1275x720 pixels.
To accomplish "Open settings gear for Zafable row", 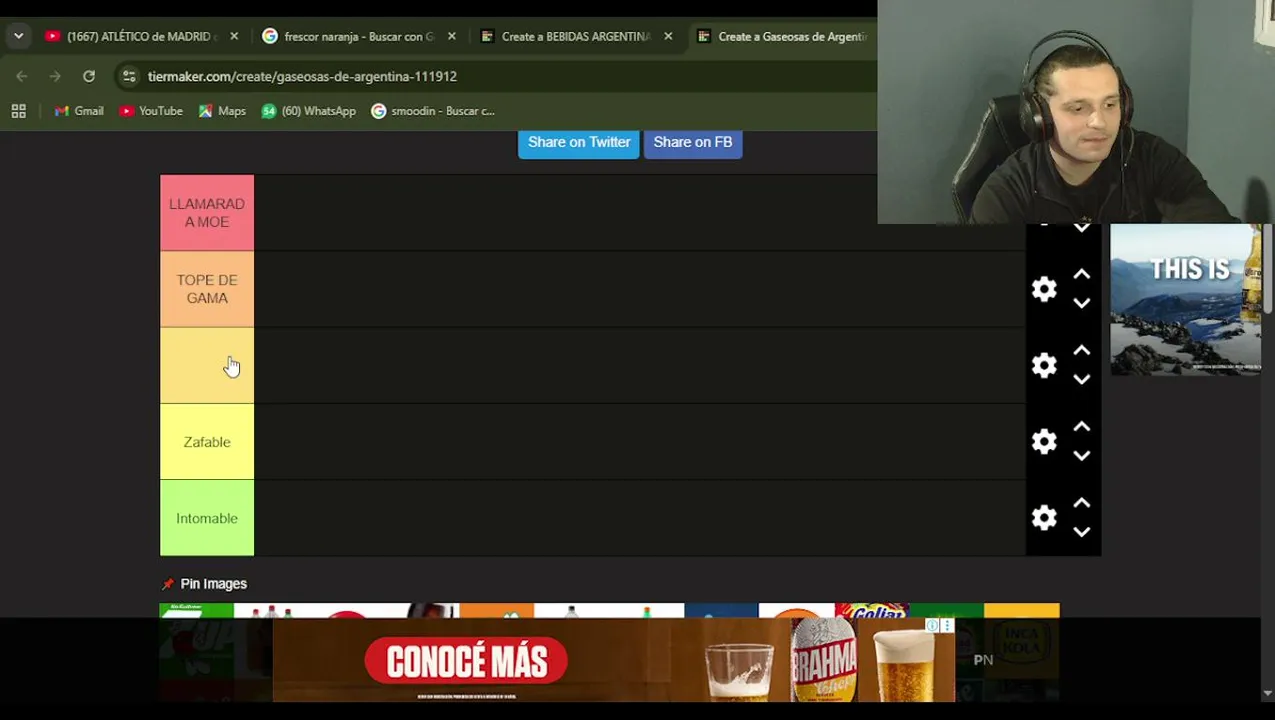I will 1044,441.
